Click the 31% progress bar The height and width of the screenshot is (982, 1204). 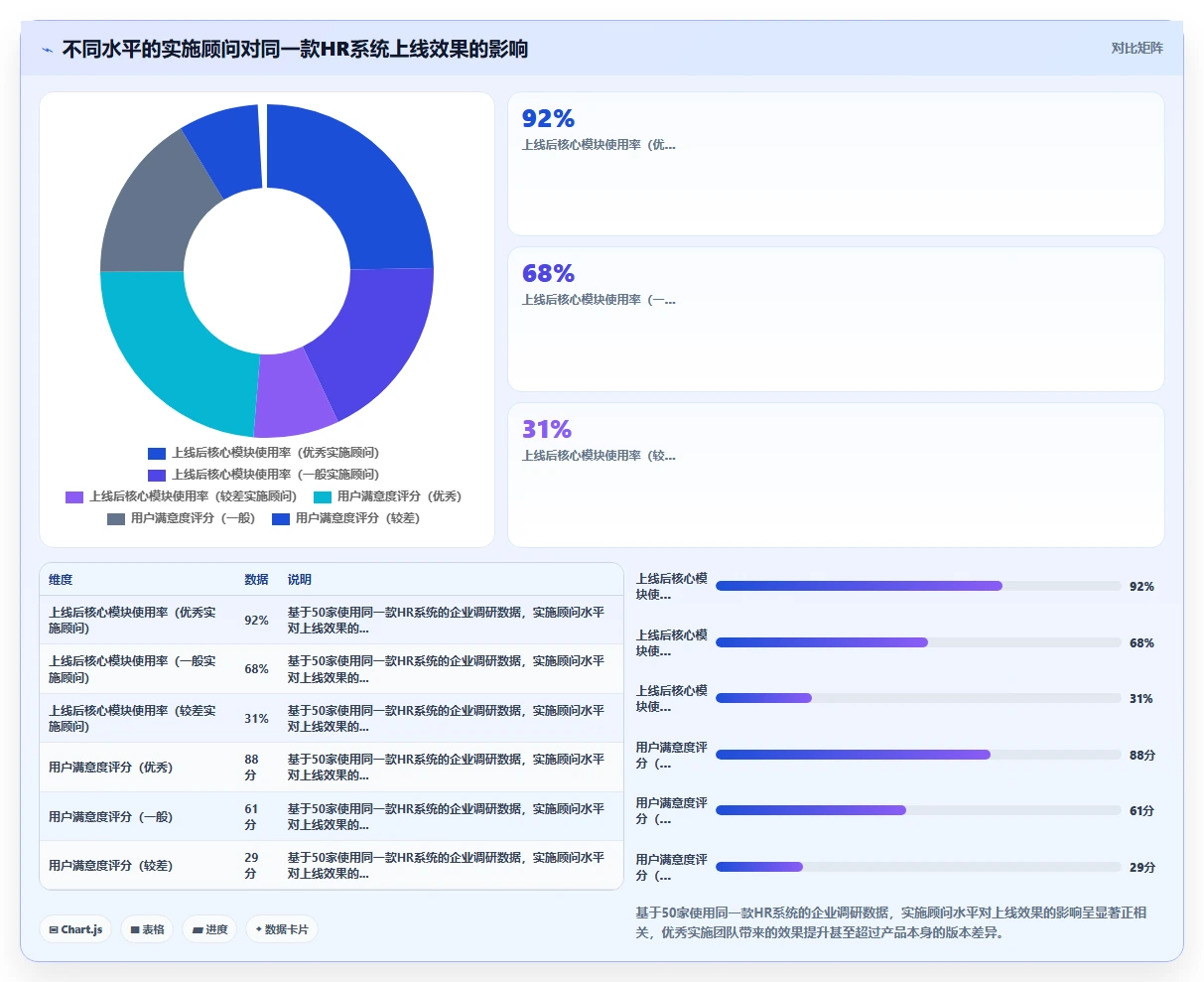click(x=918, y=698)
